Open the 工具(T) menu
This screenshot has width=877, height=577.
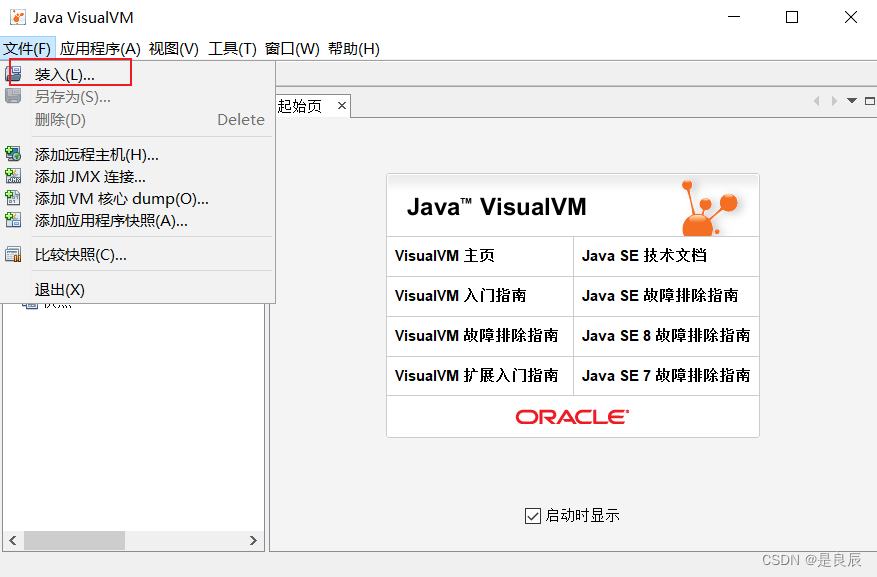tap(232, 49)
